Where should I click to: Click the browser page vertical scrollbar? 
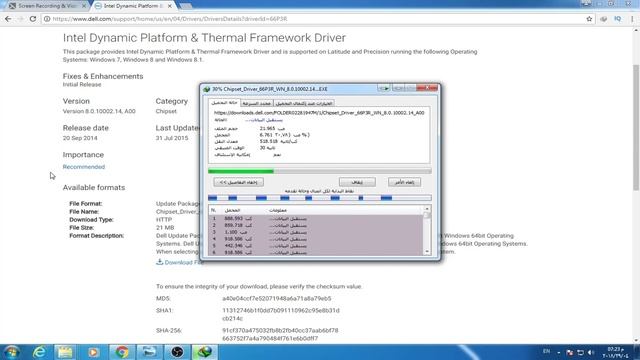pyautogui.click(x=636, y=127)
